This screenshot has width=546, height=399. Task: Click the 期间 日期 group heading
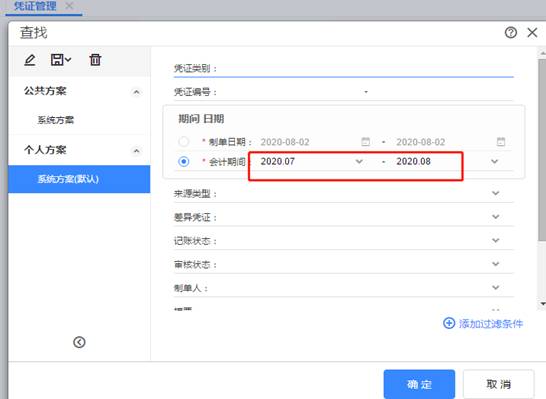coord(201,119)
